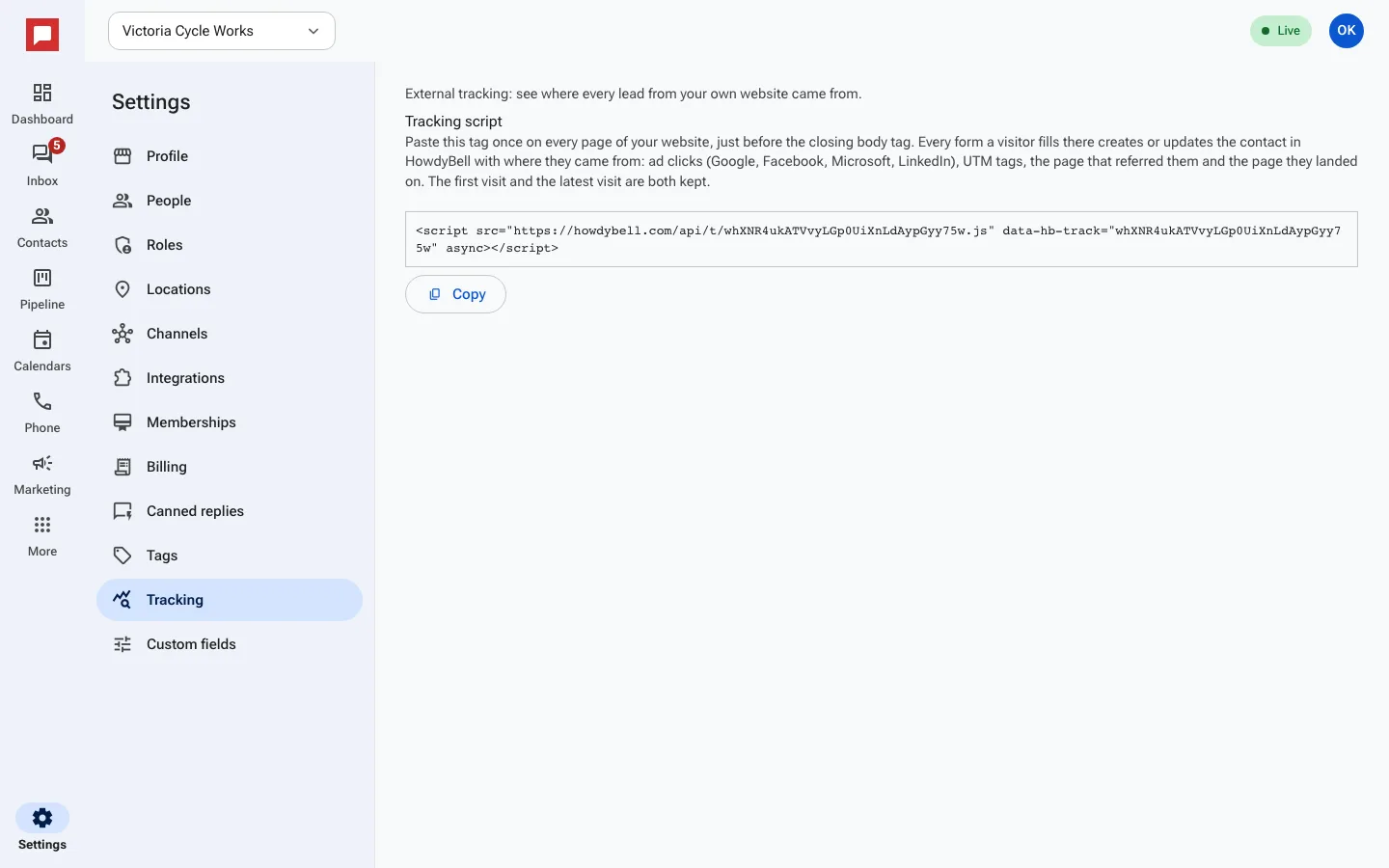
Task: Open the Profile settings page
Action: (230, 156)
